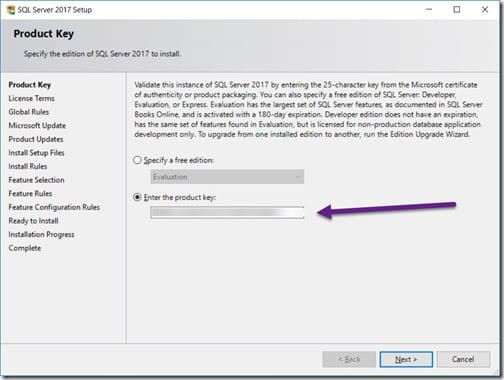Minimize the SQL Server 2017 Setup window

click(429, 10)
